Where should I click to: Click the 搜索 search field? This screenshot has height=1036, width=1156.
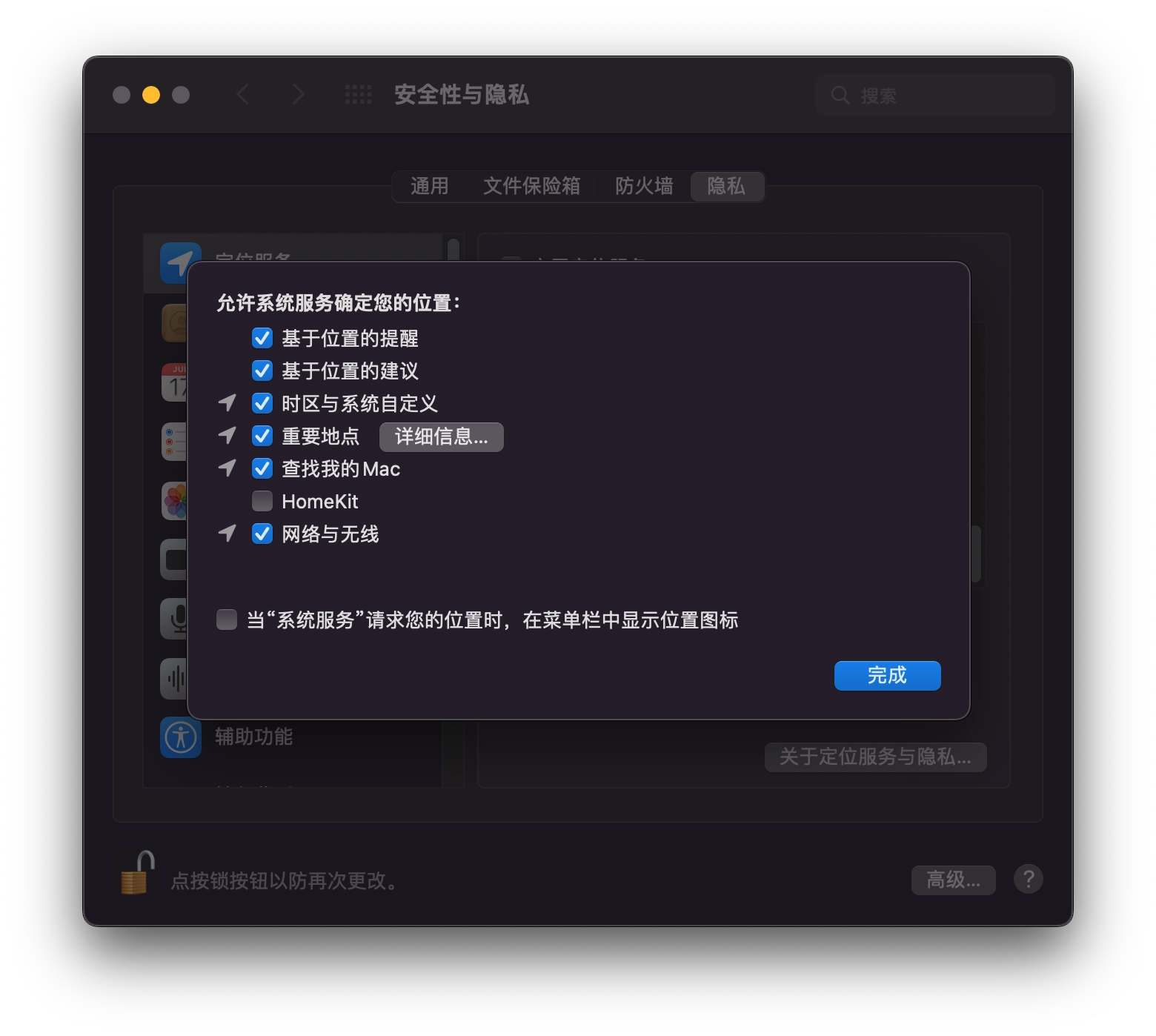(935, 95)
